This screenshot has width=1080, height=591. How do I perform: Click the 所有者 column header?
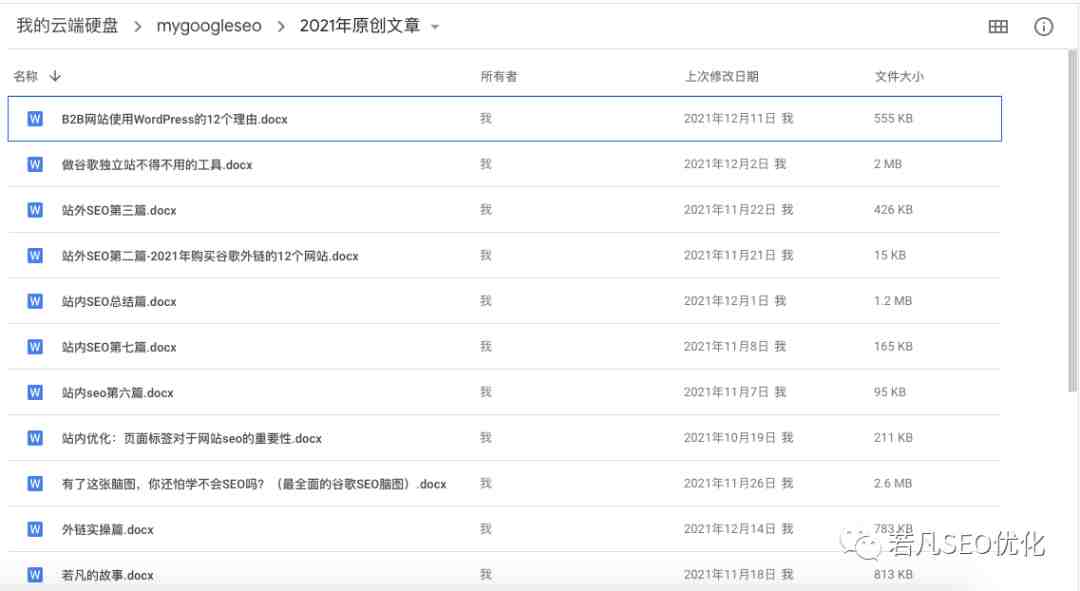pos(499,76)
